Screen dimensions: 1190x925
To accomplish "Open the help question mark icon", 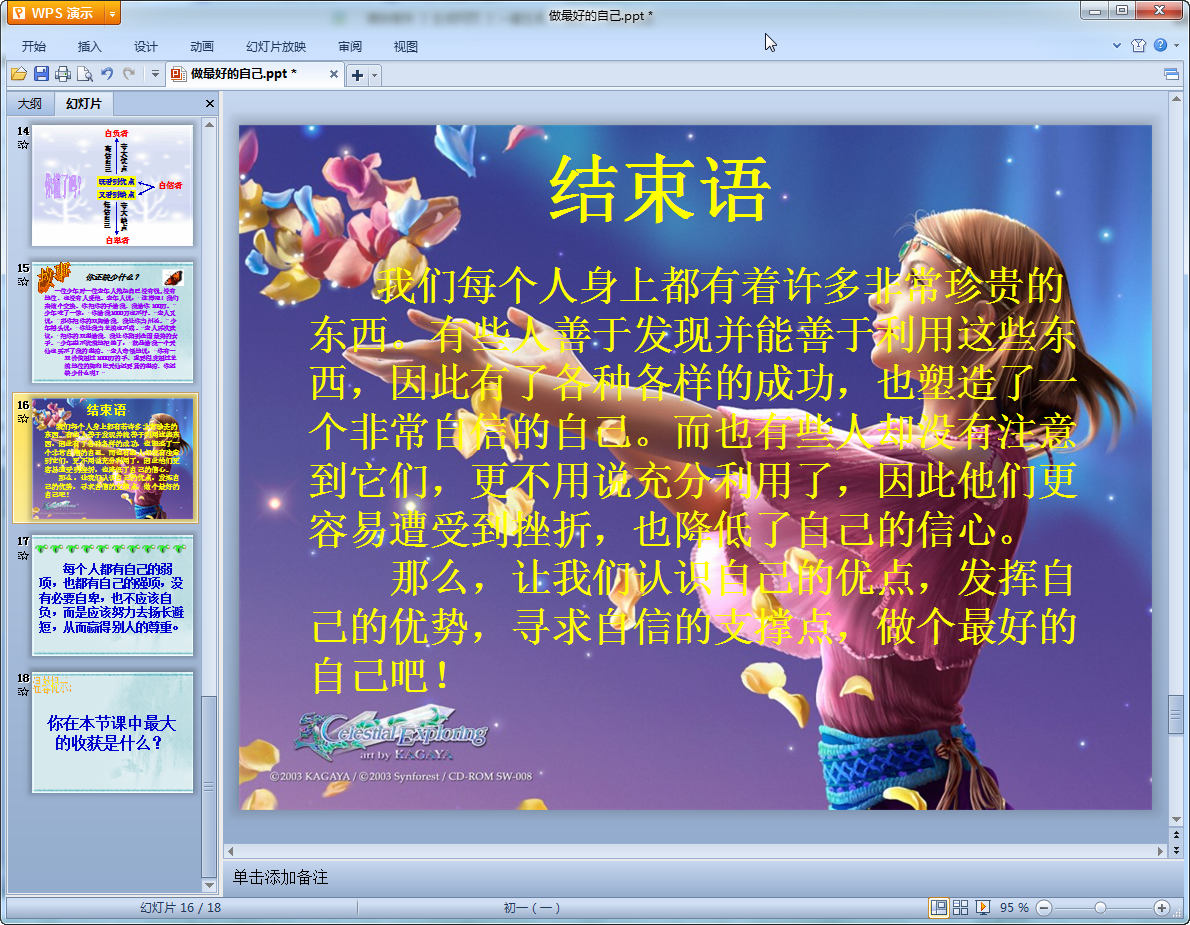I will tap(1160, 45).
